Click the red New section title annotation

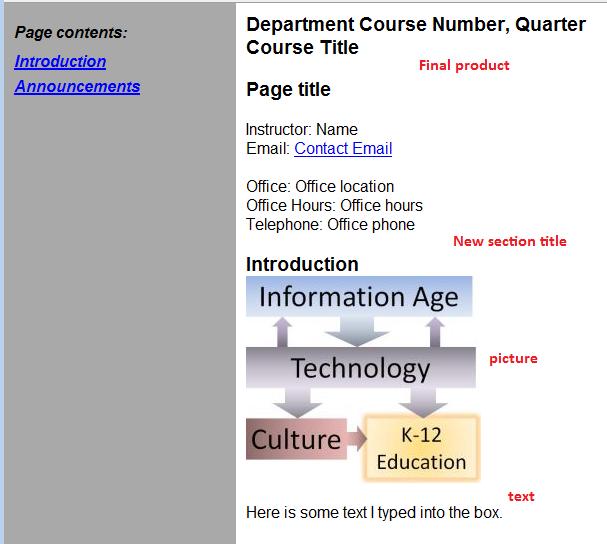tap(509, 241)
